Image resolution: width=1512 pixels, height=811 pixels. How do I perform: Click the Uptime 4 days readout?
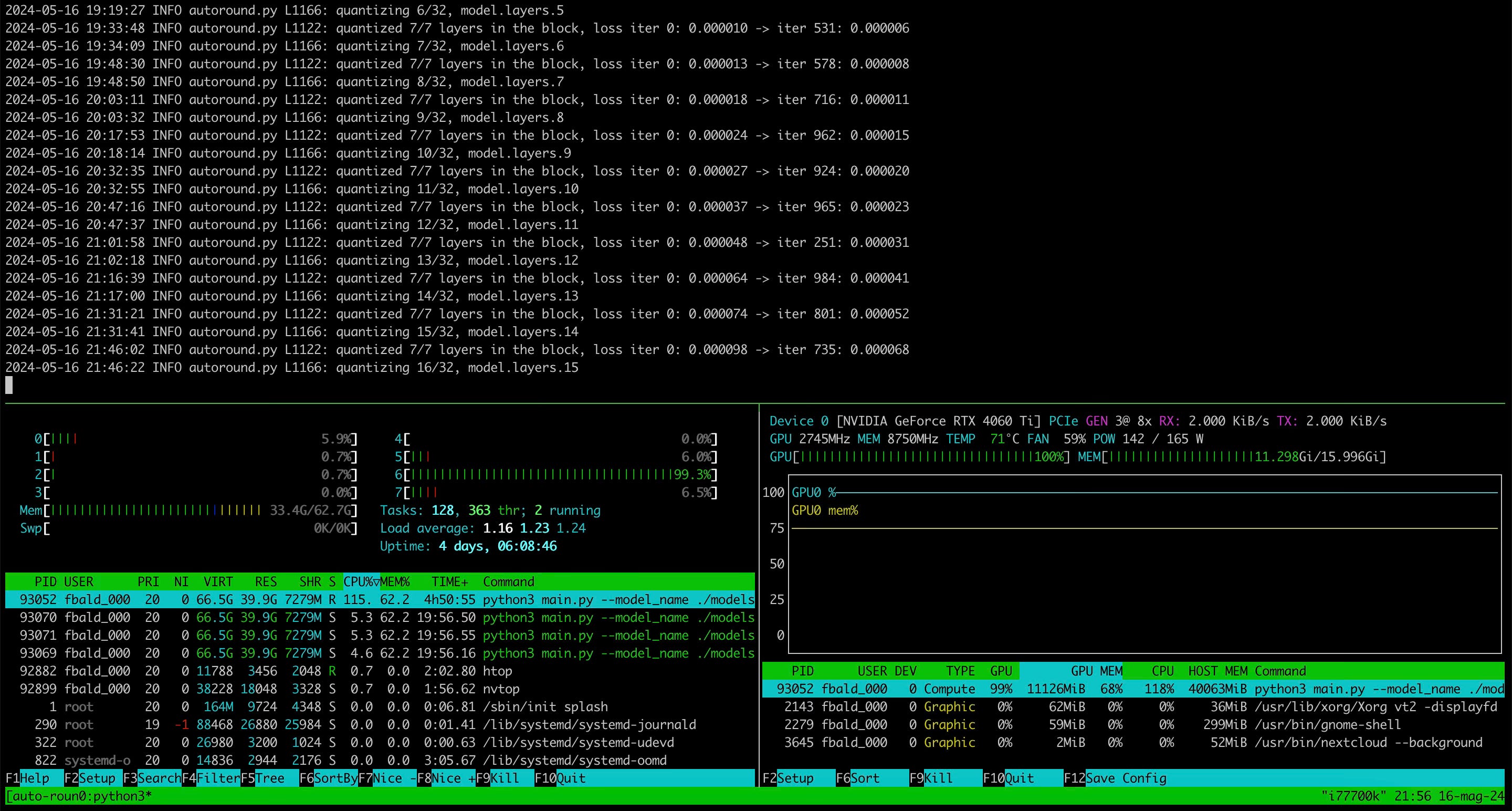[x=468, y=546]
